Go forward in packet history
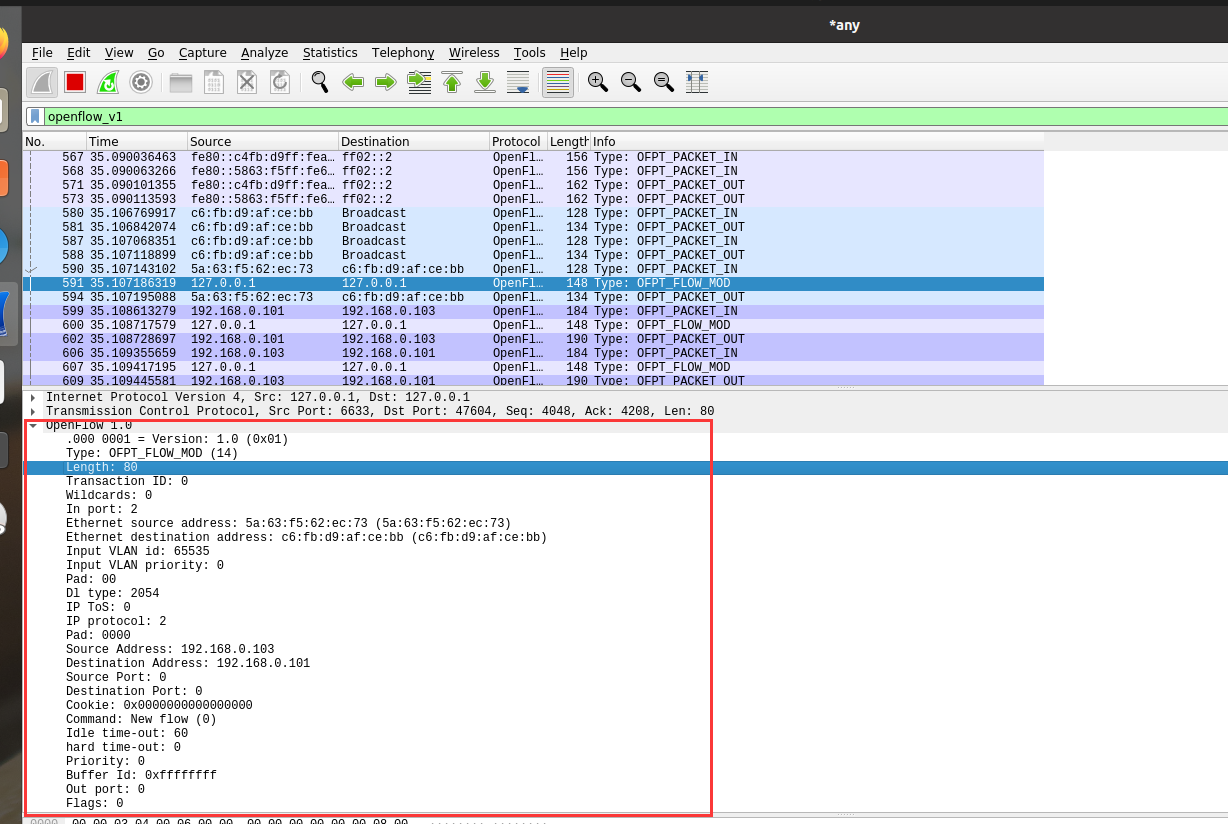The height and width of the screenshot is (824, 1228). [x=386, y=82]
